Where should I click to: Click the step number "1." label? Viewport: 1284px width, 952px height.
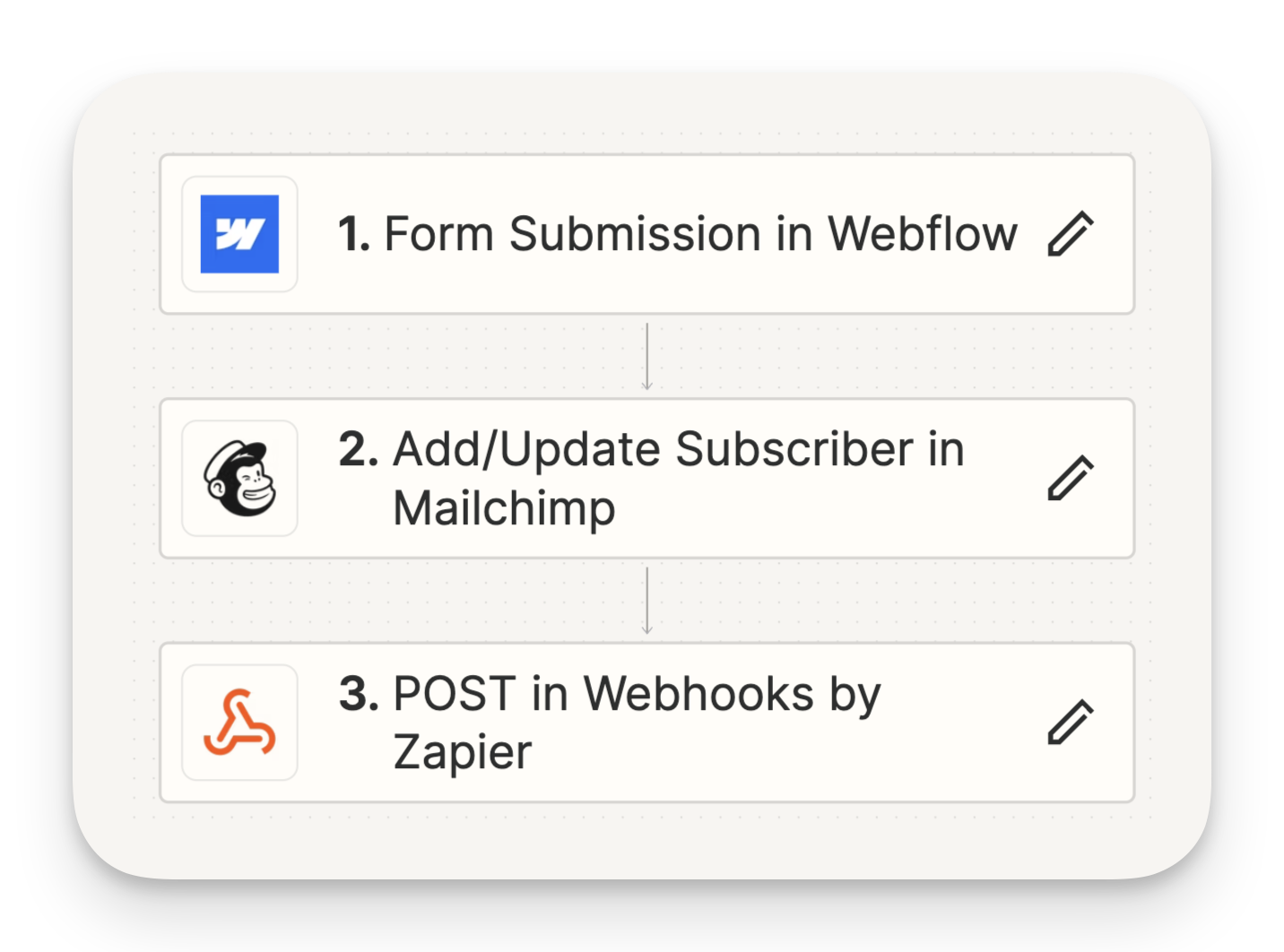354,235
